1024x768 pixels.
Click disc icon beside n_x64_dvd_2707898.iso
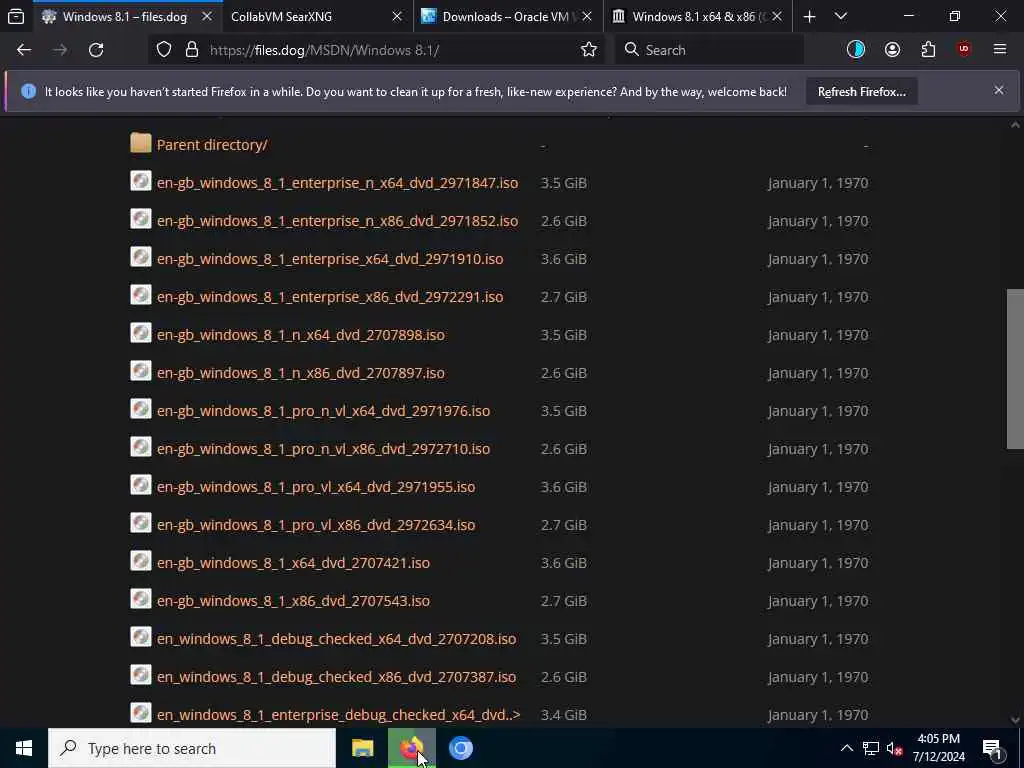(140, 333)
